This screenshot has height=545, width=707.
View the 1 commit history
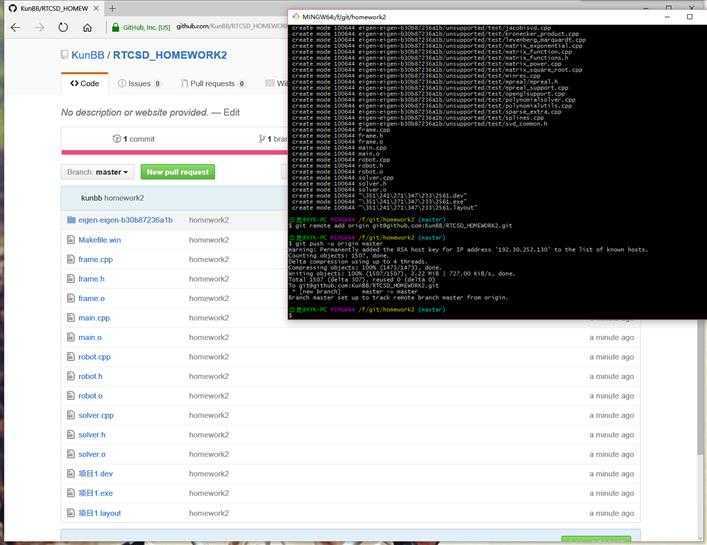[133, 139]
